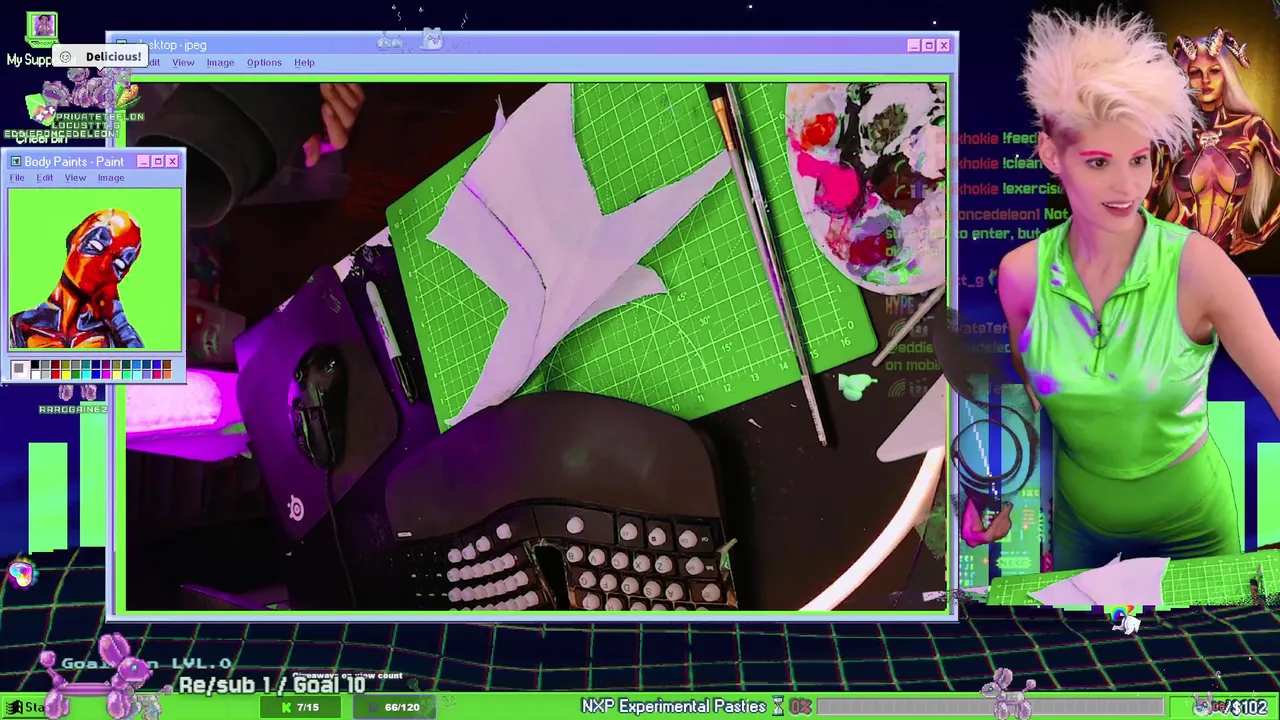
Task: Click the NXP Experimental Pasties label
Action: coord(674,707)
